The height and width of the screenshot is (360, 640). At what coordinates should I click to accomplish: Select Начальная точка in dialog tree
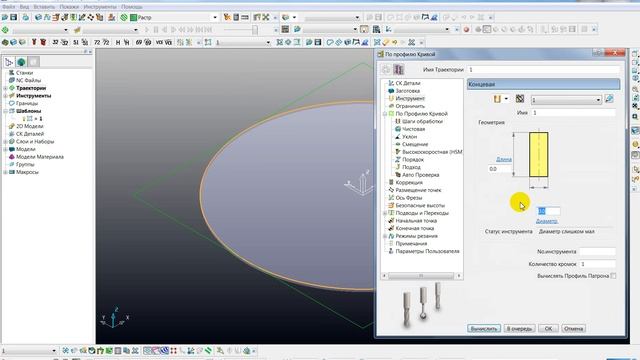pyautogui.click(x=416, y=221)
